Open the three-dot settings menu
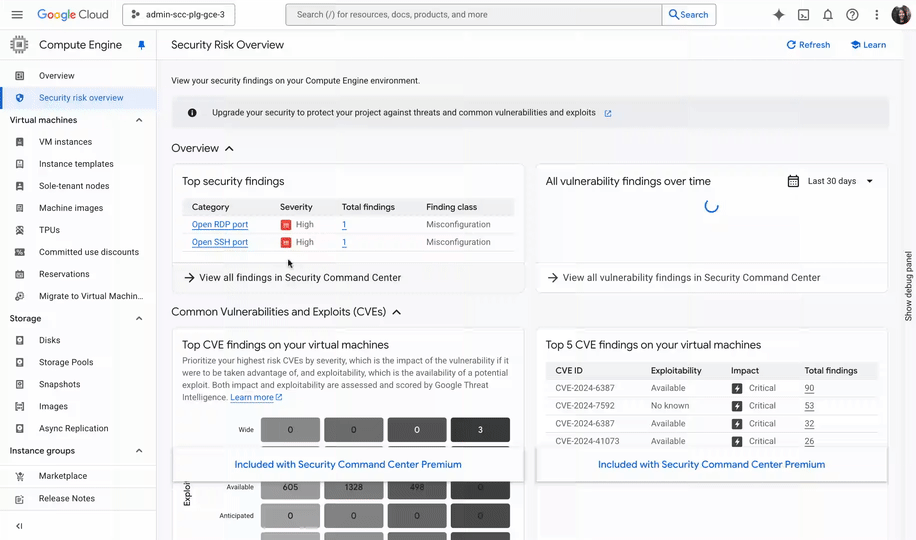 point(877,15)
